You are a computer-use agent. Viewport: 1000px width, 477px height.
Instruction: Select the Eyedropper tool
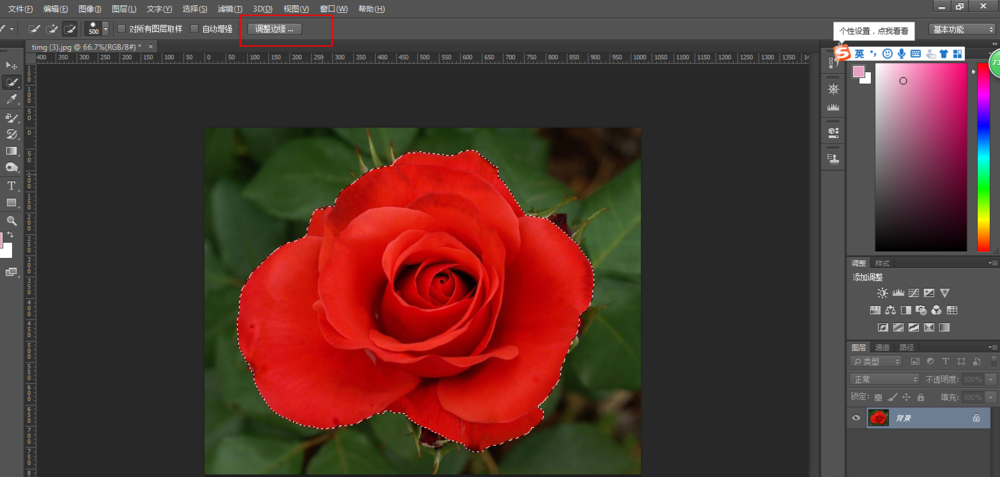(12, 99)
